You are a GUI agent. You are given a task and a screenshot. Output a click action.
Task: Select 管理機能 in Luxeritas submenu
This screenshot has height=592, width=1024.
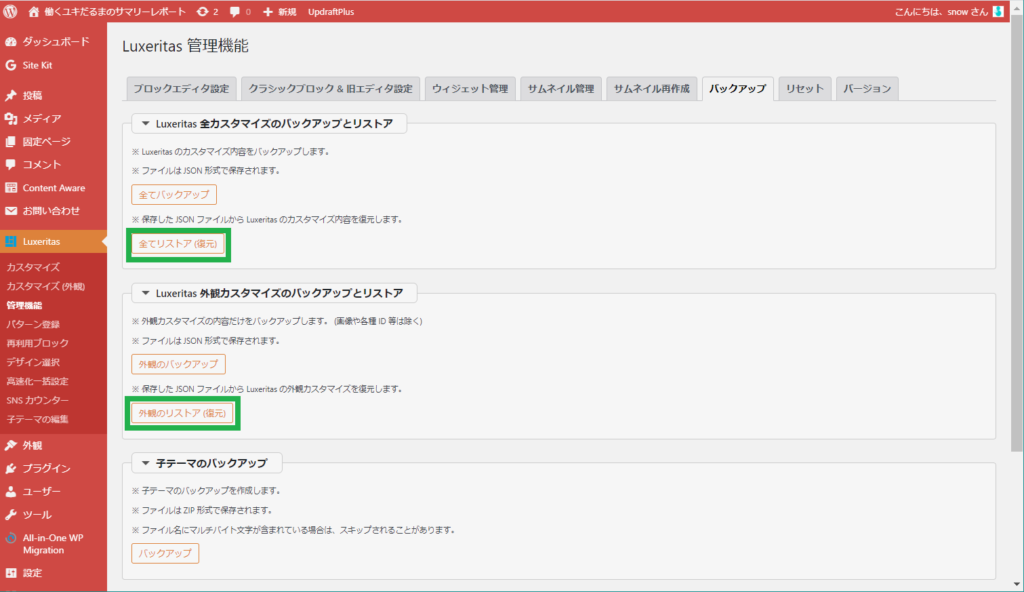pos(24,305)
